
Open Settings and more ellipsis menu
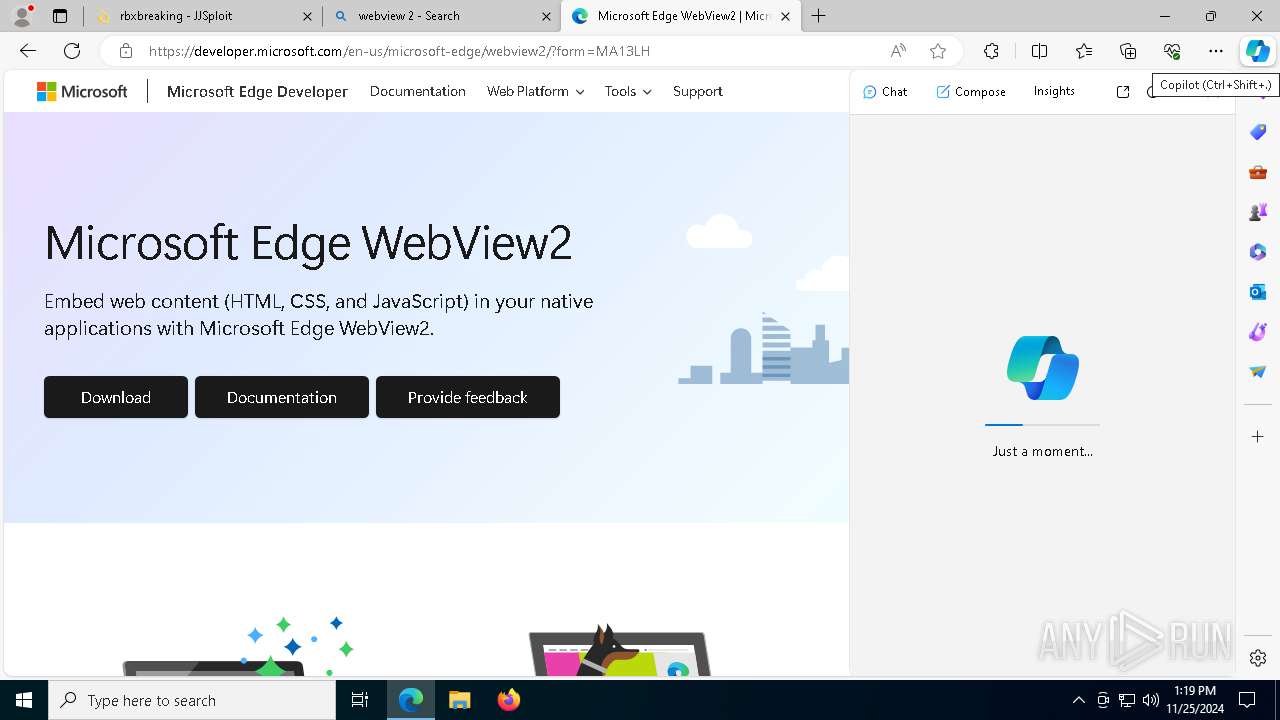[x=1215, y=51]
